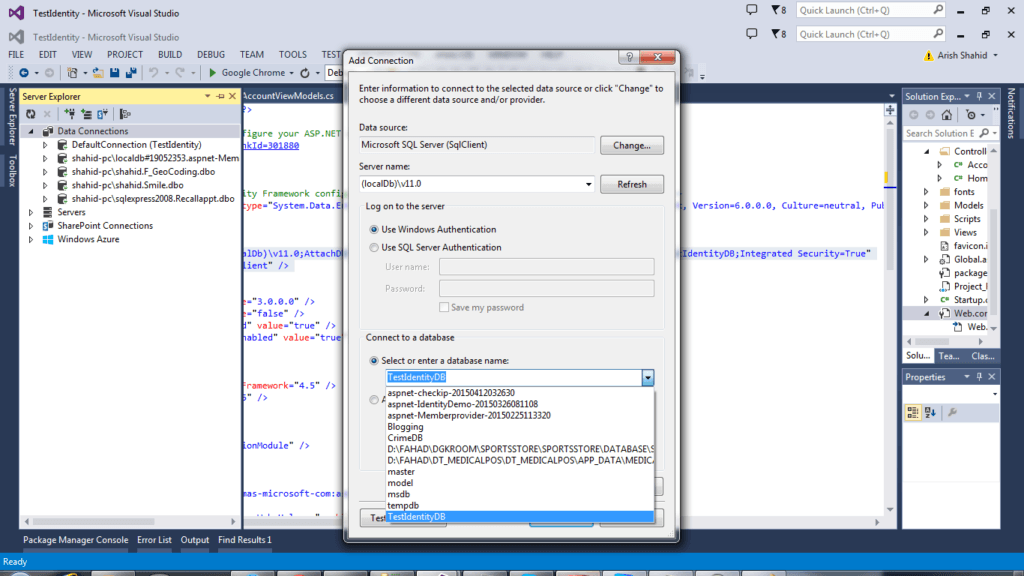Open the Google Chrome browser target dropdown
This screenshot has height=576, width=1024.
[291, 73]
